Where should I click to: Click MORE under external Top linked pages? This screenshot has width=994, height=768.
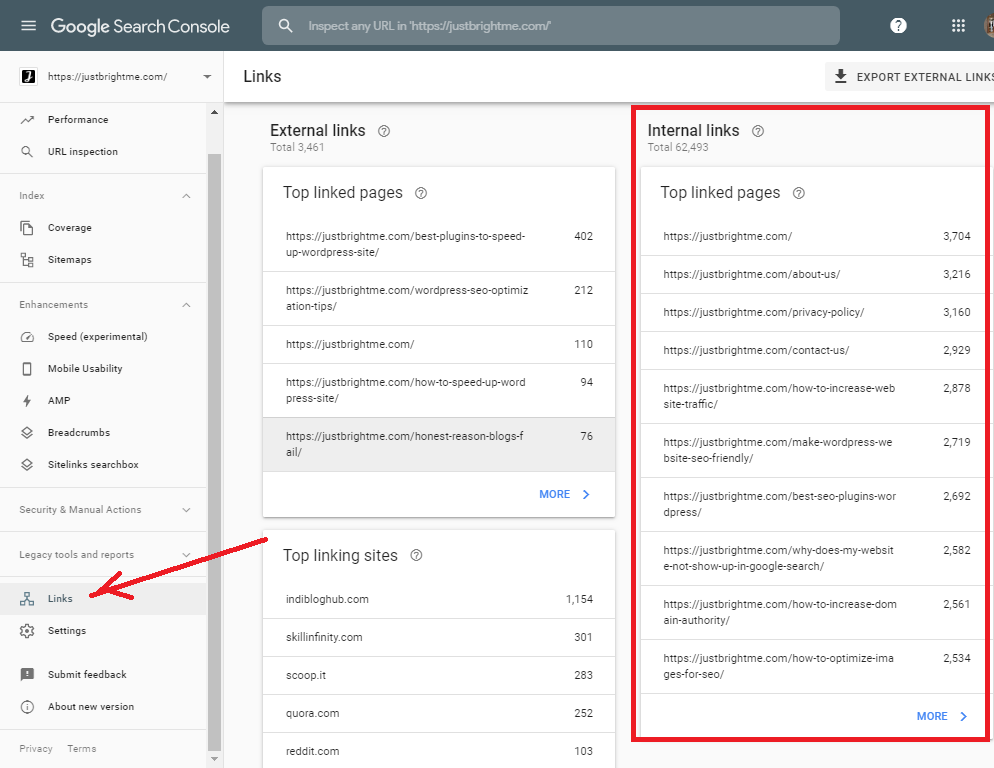point(564,494)
